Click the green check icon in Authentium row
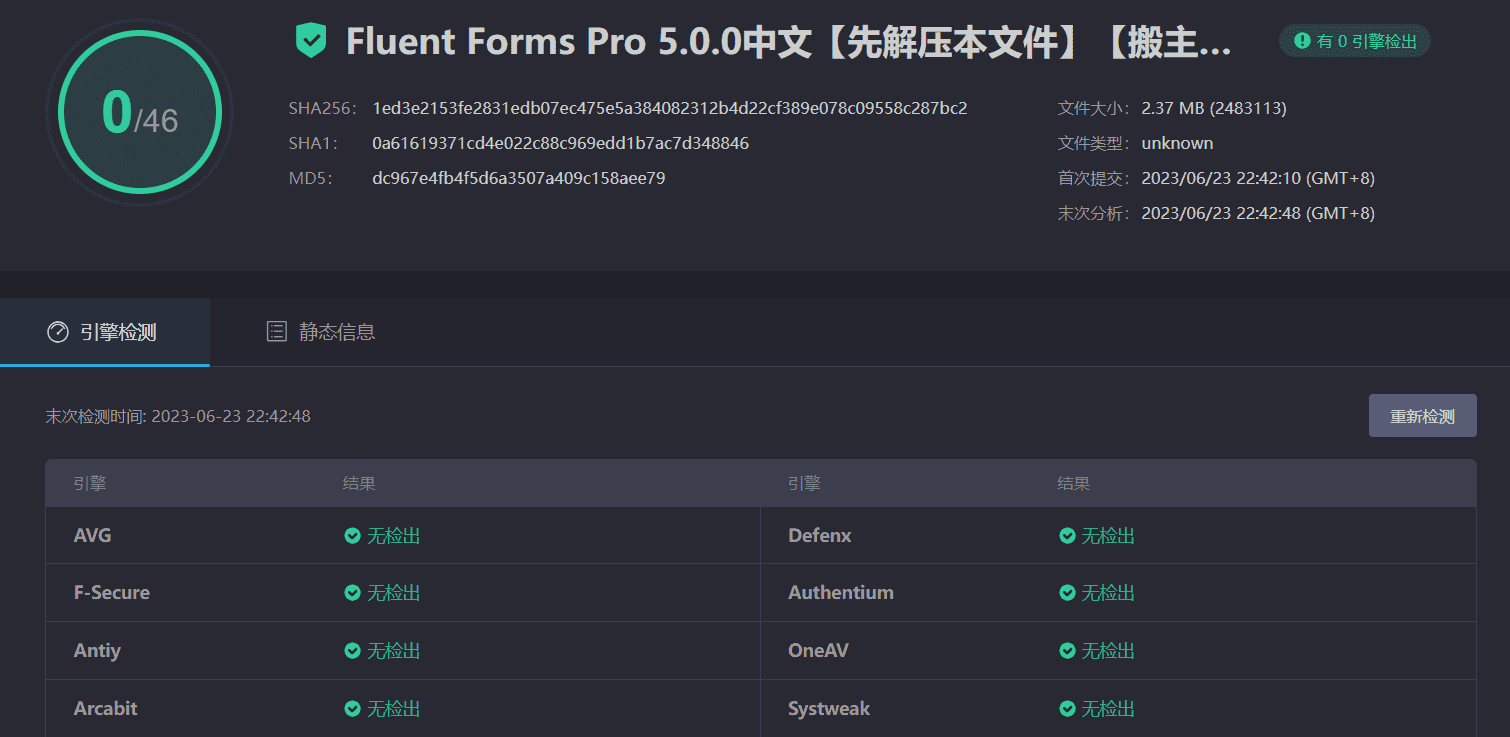 [1067, 593]
